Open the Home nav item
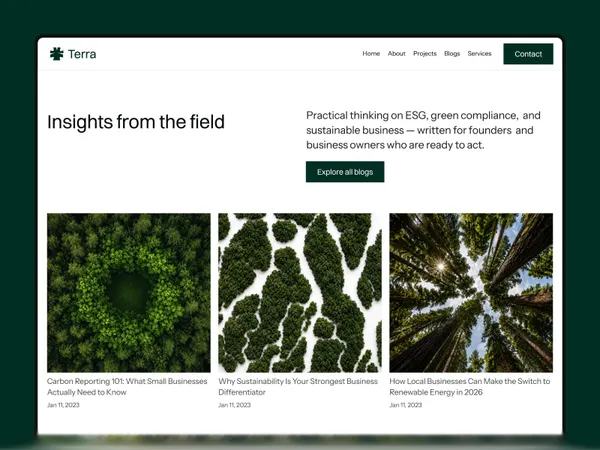 coord(371,54)
